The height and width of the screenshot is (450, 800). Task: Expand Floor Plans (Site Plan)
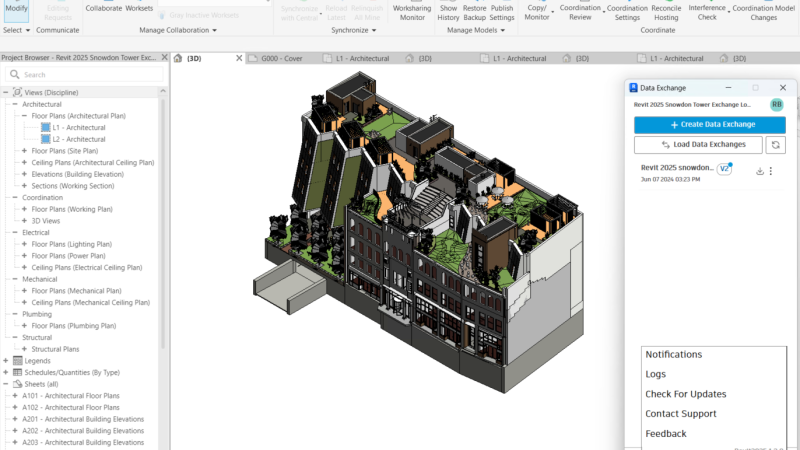click(24, 151)
